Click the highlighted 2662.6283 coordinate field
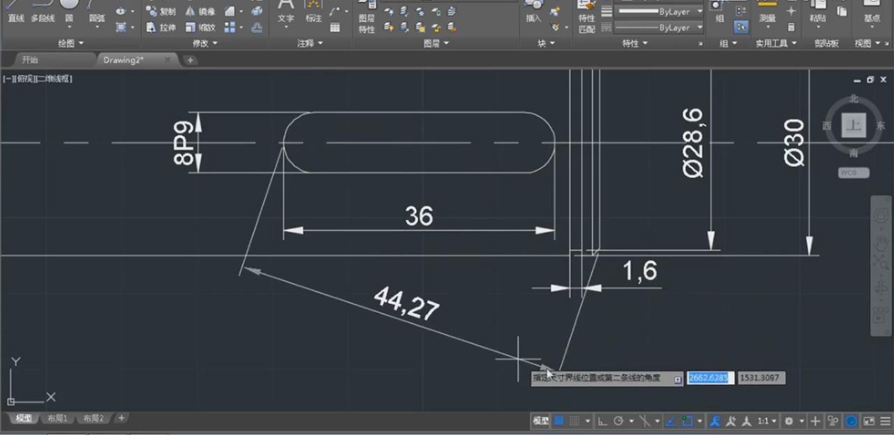The image size is (894, 435). point(710,378)
